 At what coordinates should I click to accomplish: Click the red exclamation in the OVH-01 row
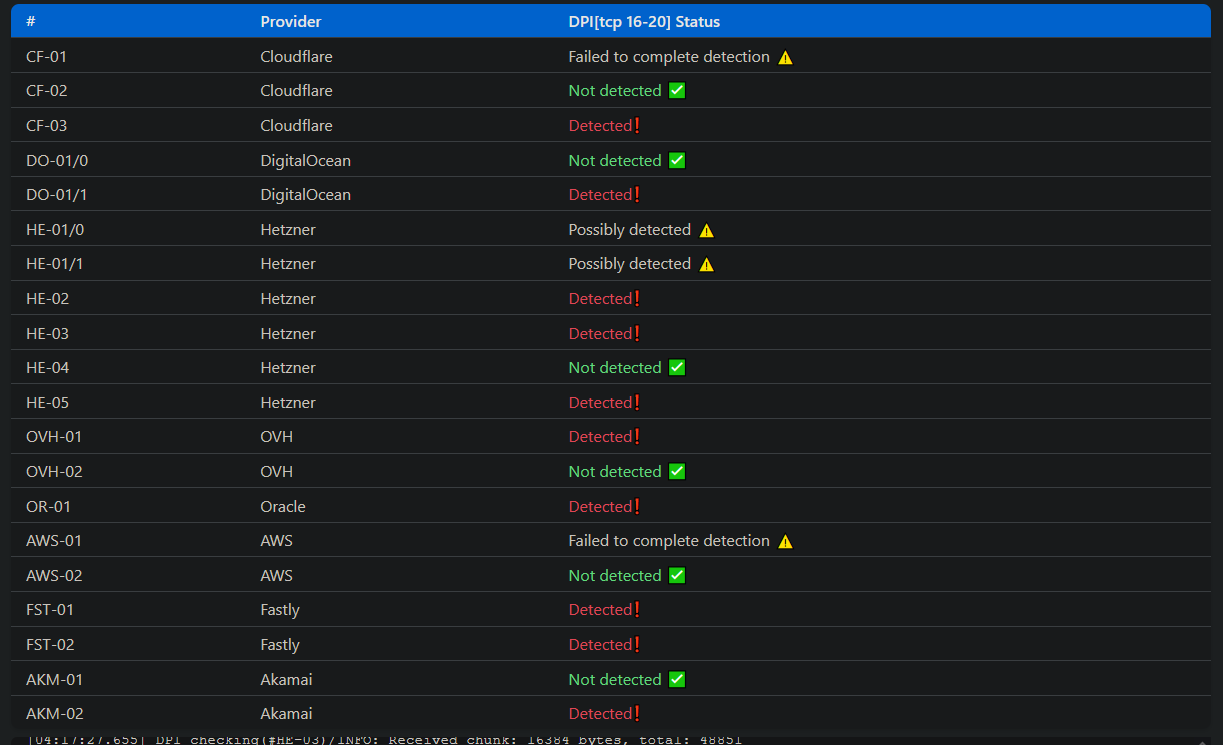[637, 437]
